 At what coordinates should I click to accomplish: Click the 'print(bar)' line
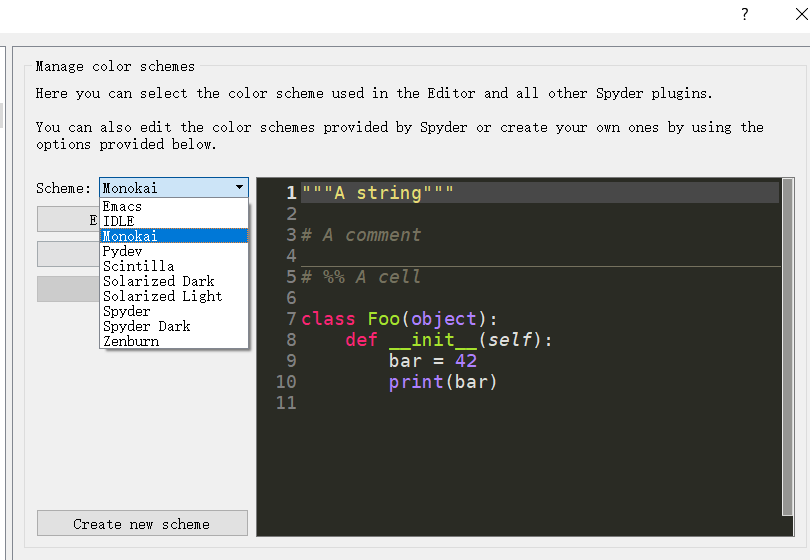[443, 382]
